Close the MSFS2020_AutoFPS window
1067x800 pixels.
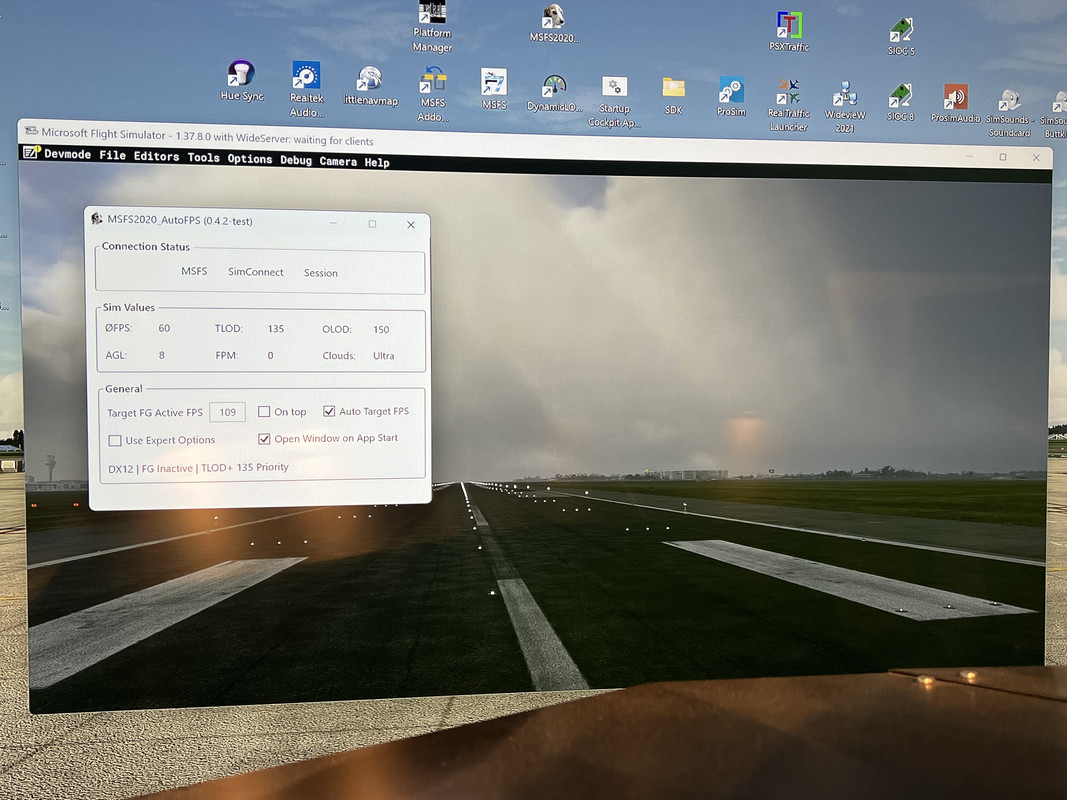pyautogui.click(x=411, y=224)
